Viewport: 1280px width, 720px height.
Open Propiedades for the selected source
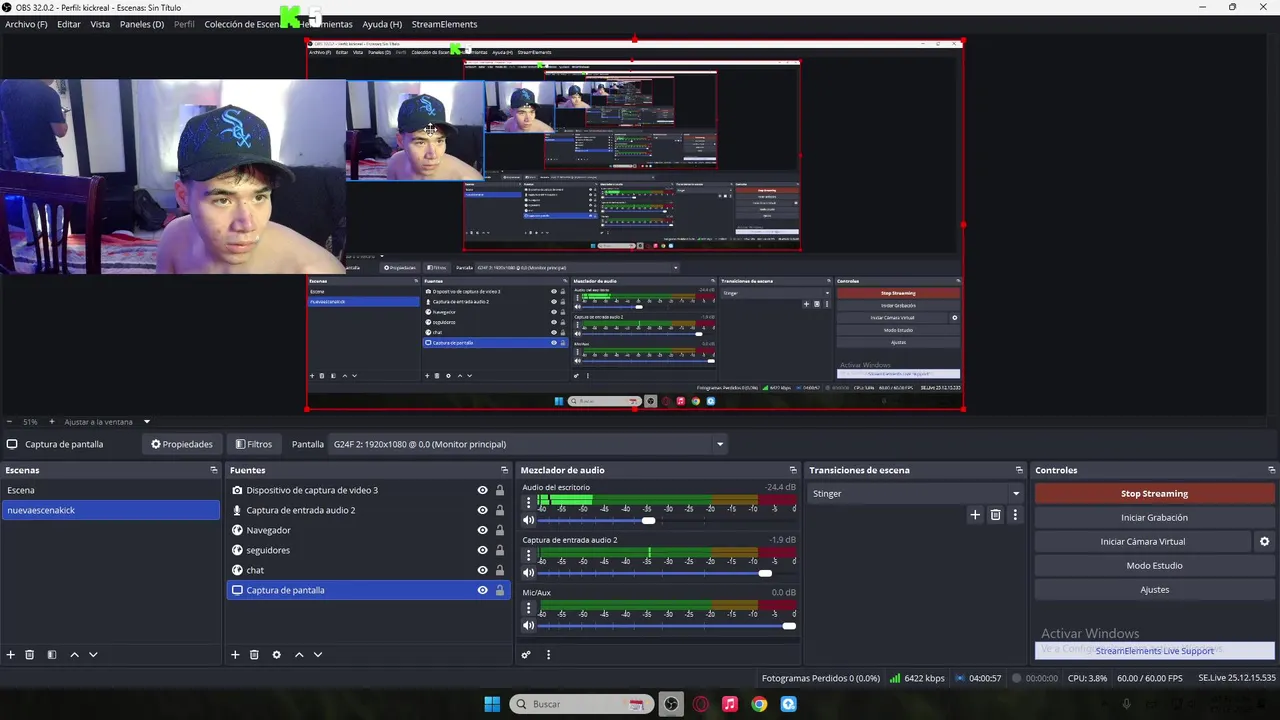point(182,444)
